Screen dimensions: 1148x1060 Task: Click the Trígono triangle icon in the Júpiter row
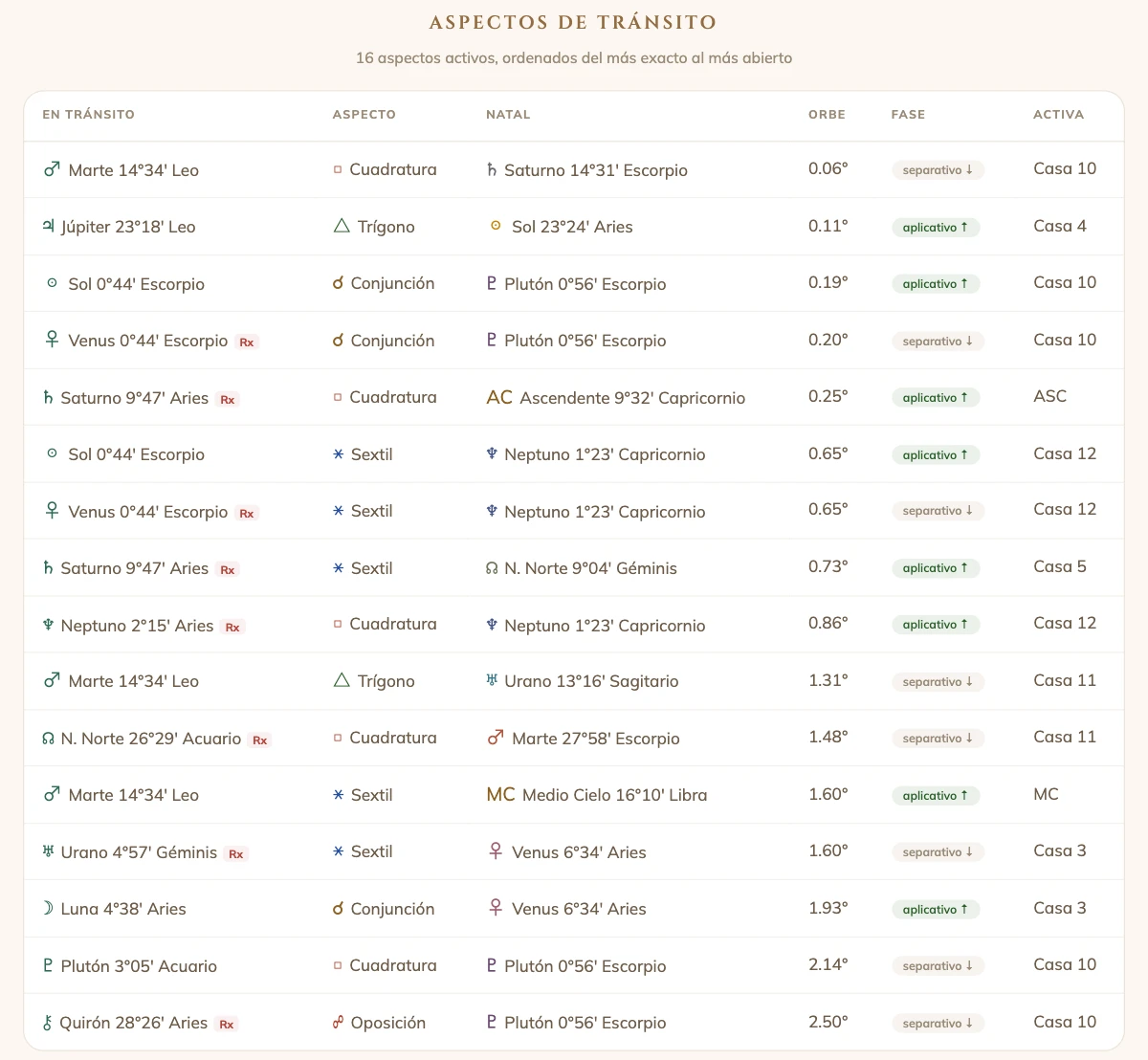tap(342, 227)
